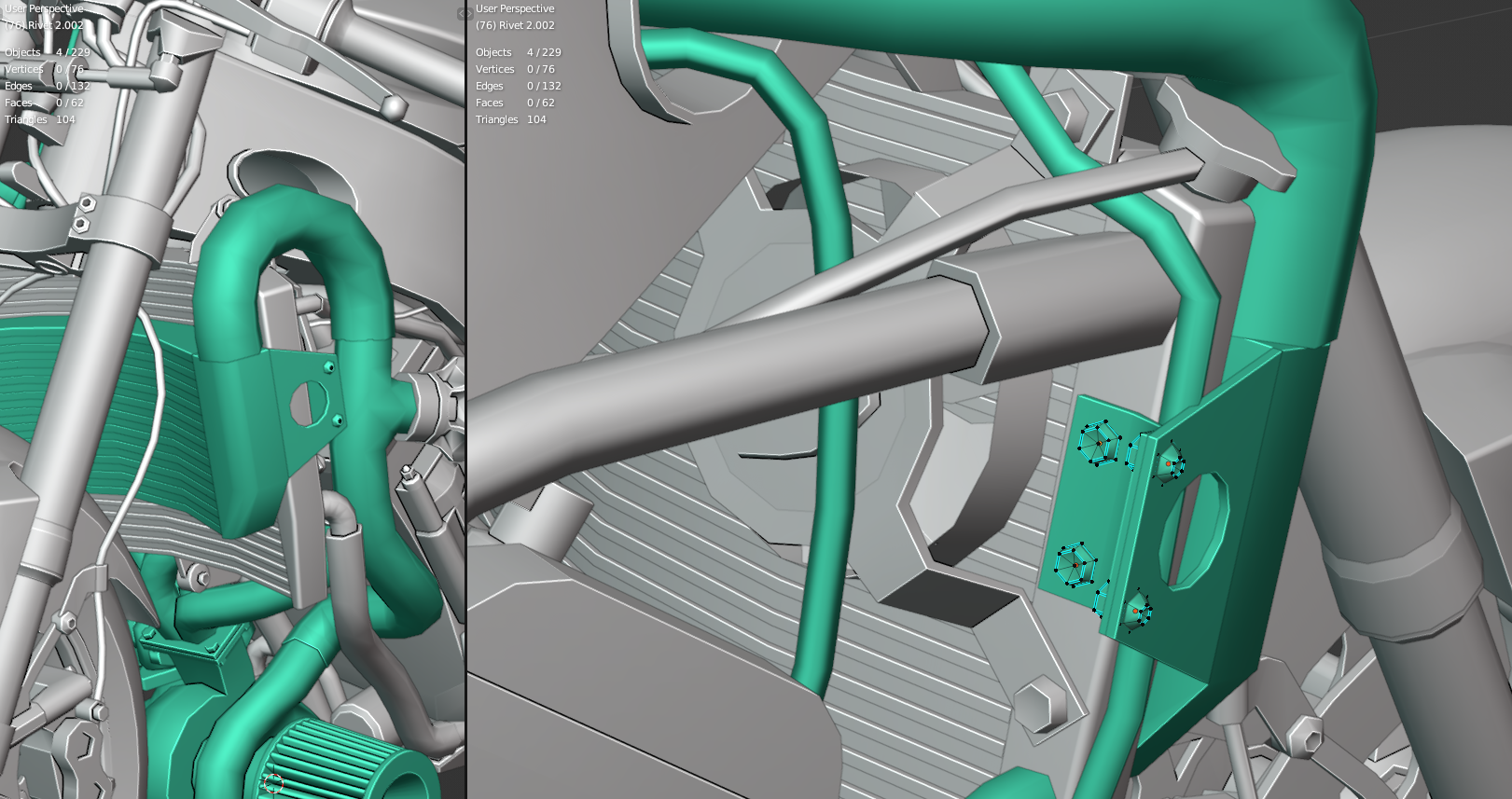The image size is (1512, 799).
Task: Click 'Vertices 0 / 76' in right viewport
Action: (x=515, y=69)
